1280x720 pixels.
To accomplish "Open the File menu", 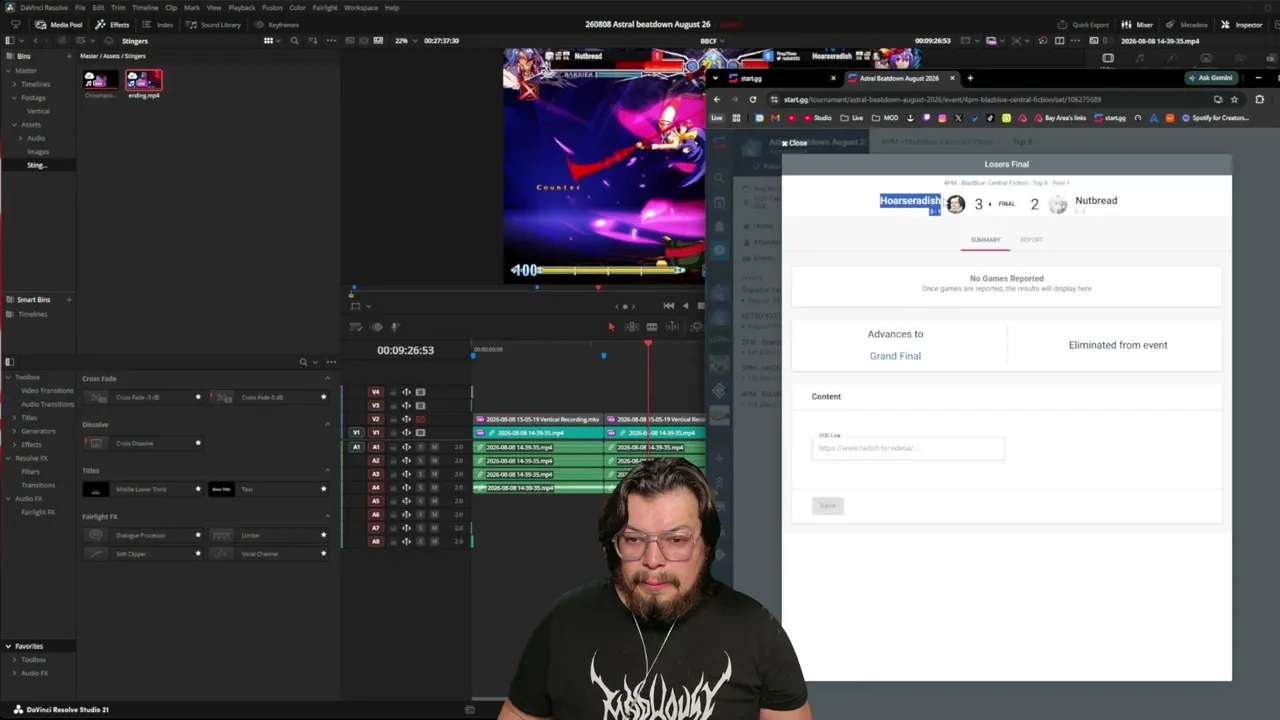I will coord(80,7).
